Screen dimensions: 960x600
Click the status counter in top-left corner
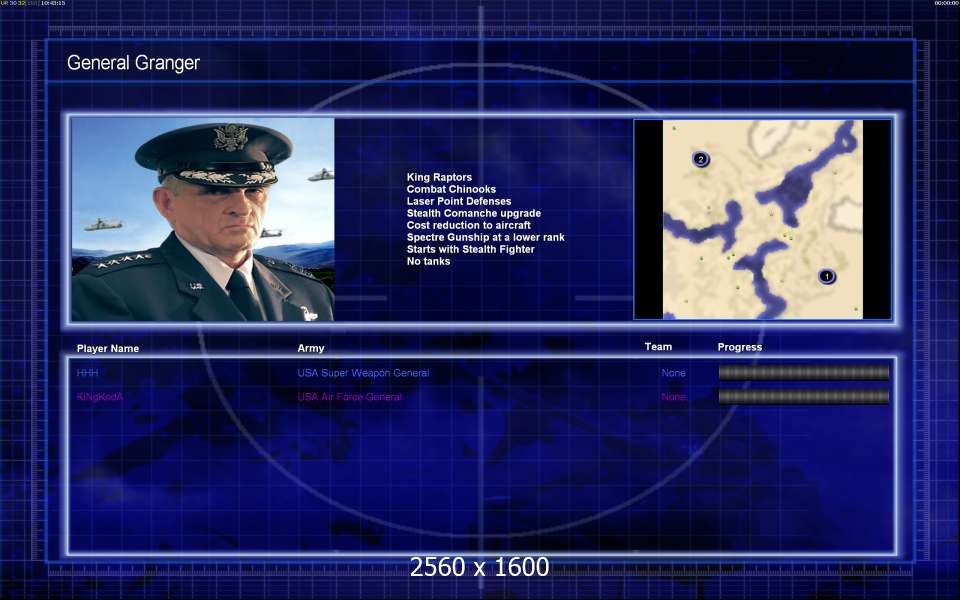[x=33, y=3]
